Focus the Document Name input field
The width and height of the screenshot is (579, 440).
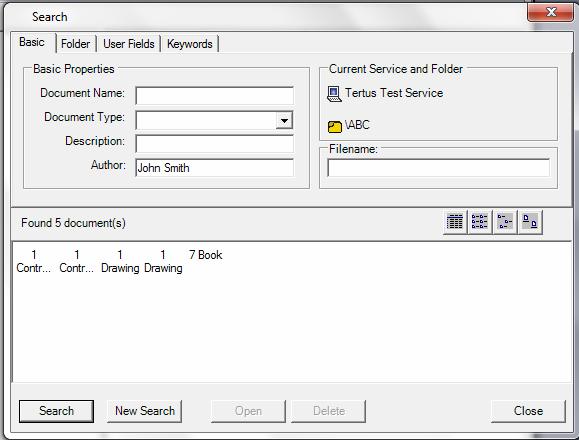point(215,96)
